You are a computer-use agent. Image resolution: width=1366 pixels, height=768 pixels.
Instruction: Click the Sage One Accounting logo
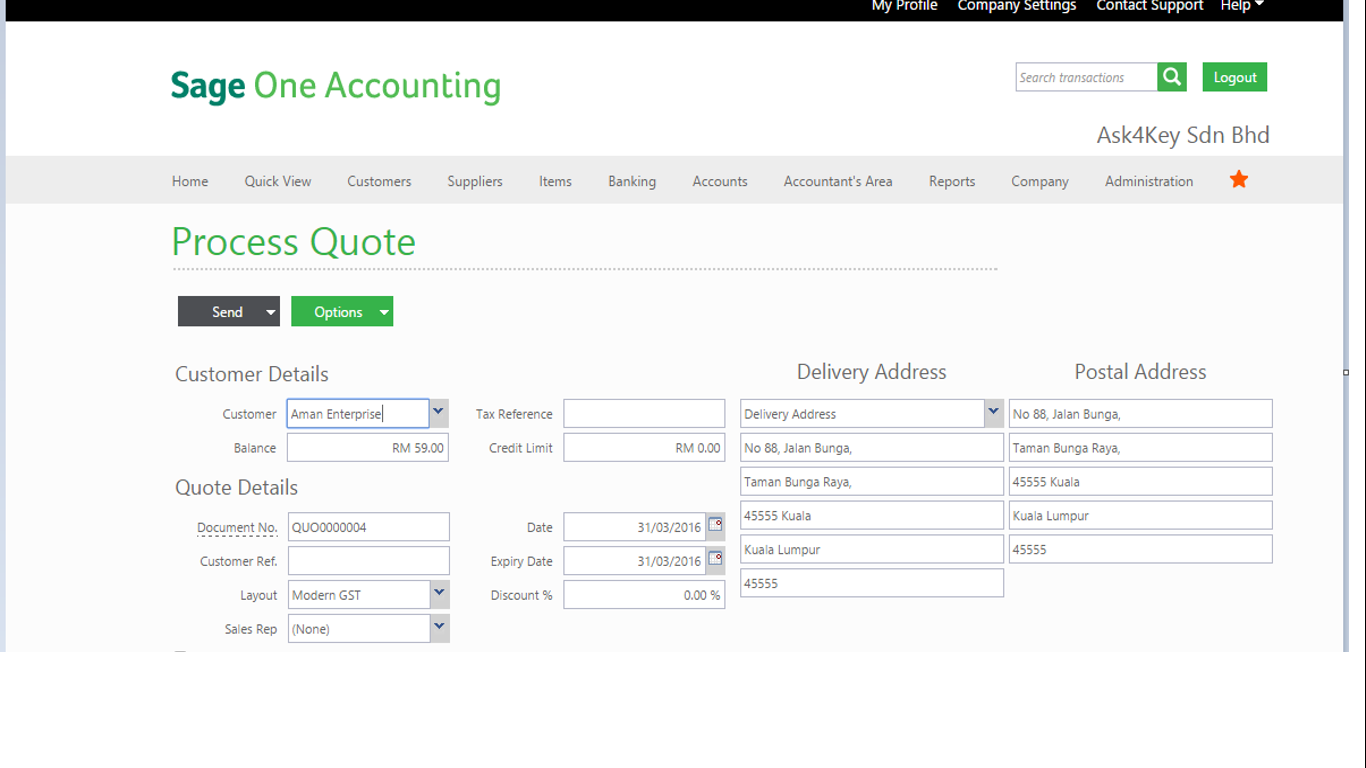coord(335,86)
